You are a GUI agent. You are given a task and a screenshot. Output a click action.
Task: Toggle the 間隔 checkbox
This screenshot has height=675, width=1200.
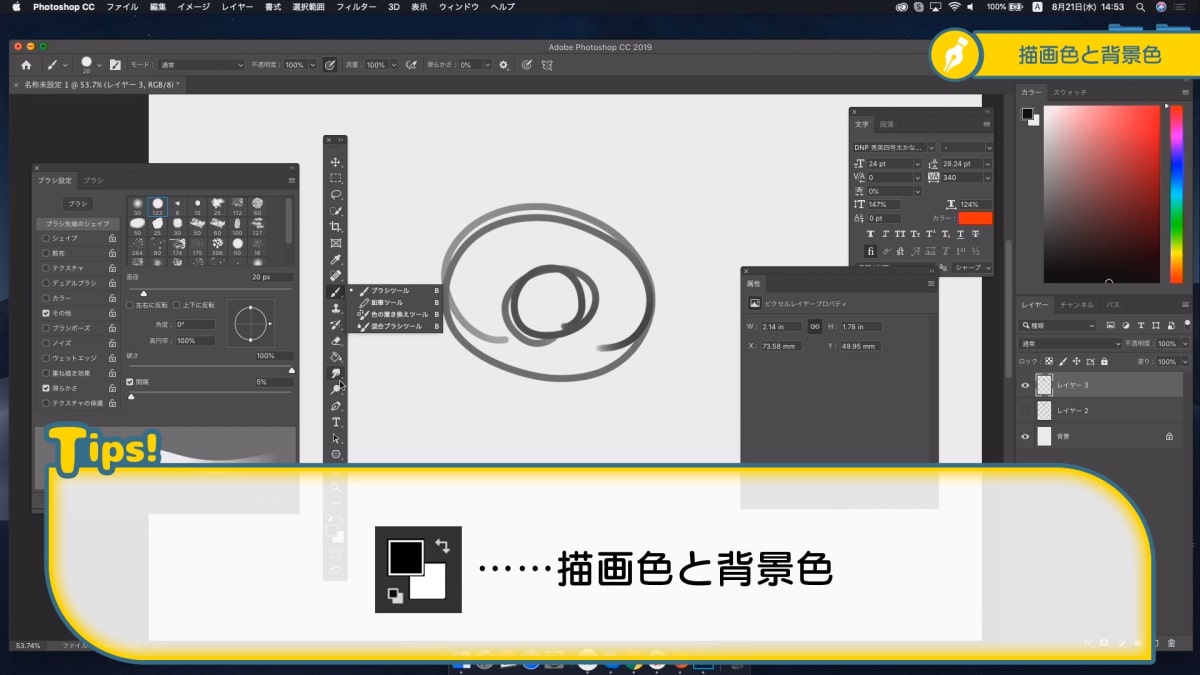click(130, 382)
